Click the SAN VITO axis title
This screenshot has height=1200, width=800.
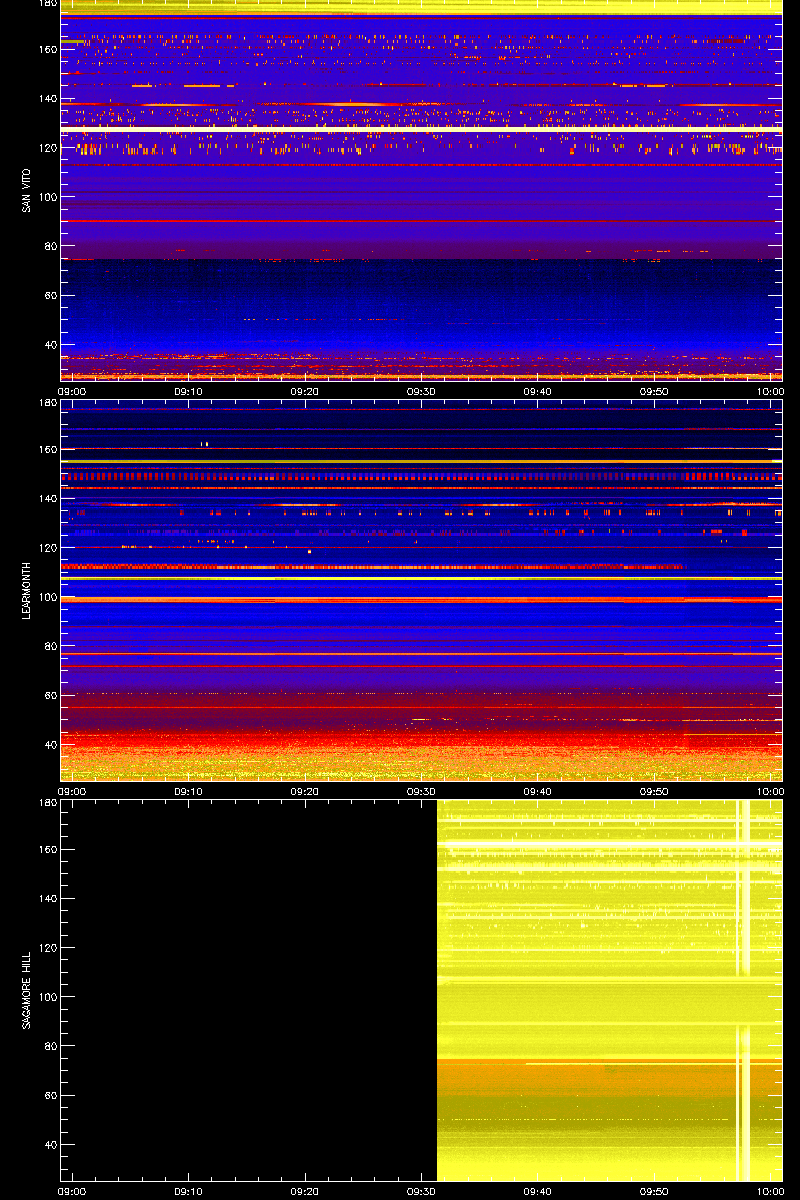pyautogui.click(x=27, y=190)
